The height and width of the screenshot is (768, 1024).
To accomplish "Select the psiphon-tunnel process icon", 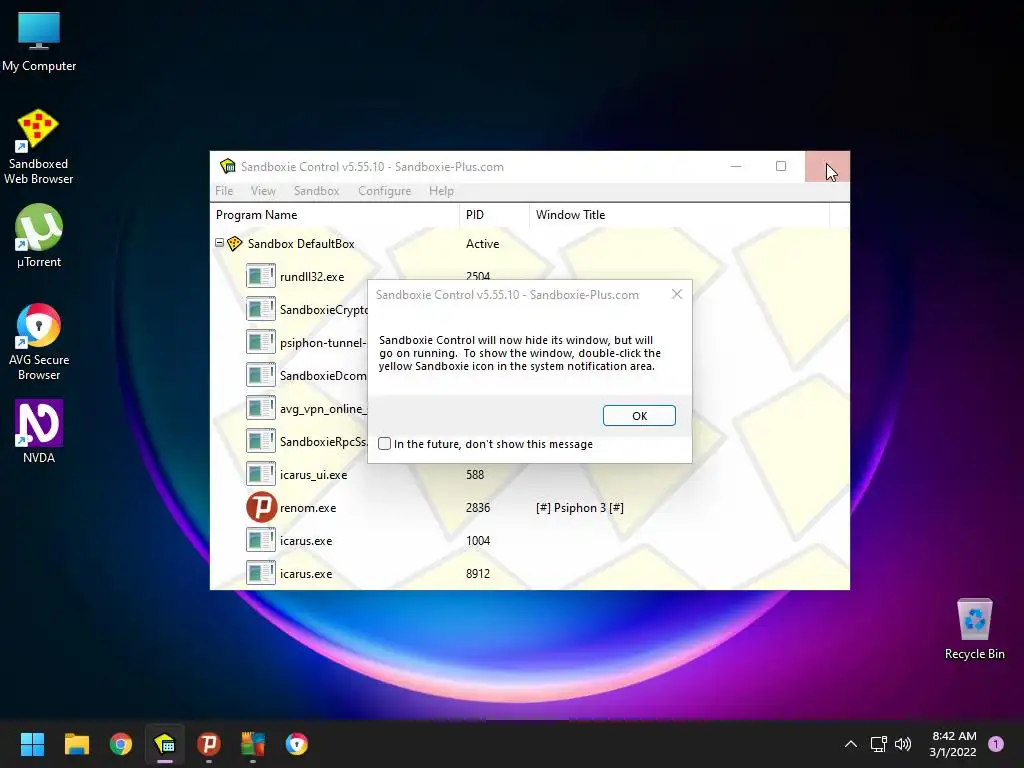I will coord(261,342).
